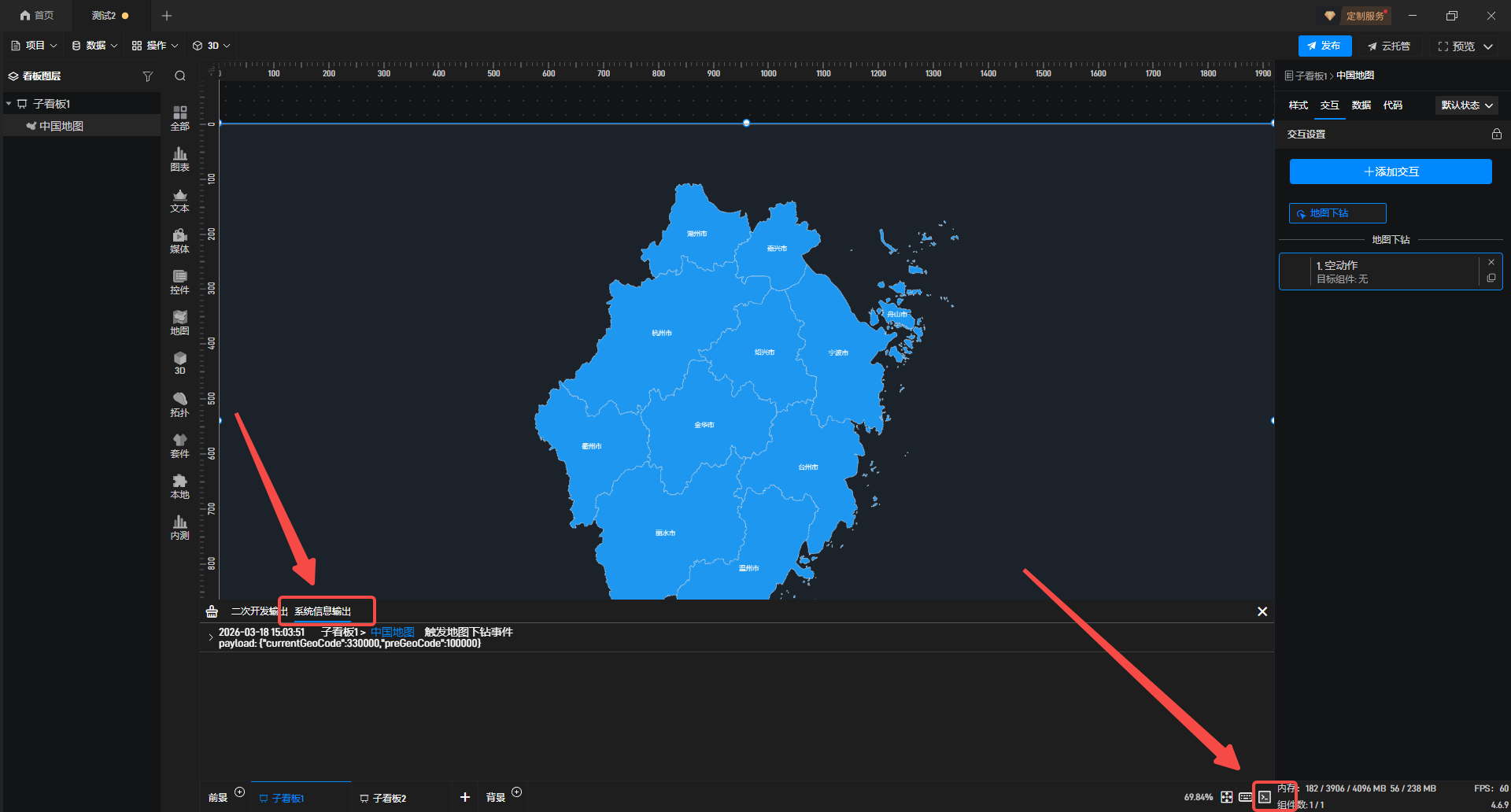Filter layers with the funnel icon
Screen dimensions: 1511x812
pyautogui.click(x=147, y=76)
